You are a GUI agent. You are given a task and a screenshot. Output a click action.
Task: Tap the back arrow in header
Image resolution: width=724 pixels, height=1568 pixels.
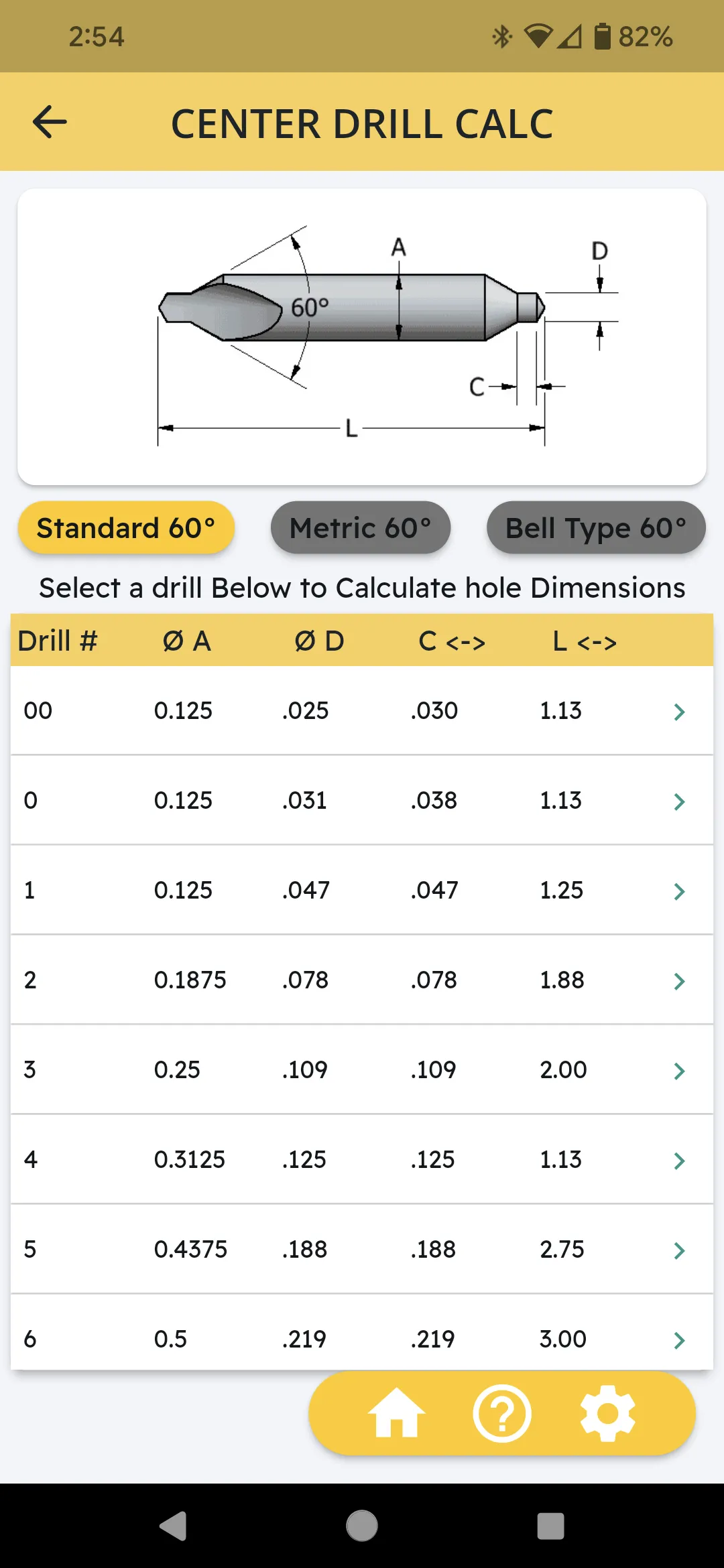(x=50, y=122)
